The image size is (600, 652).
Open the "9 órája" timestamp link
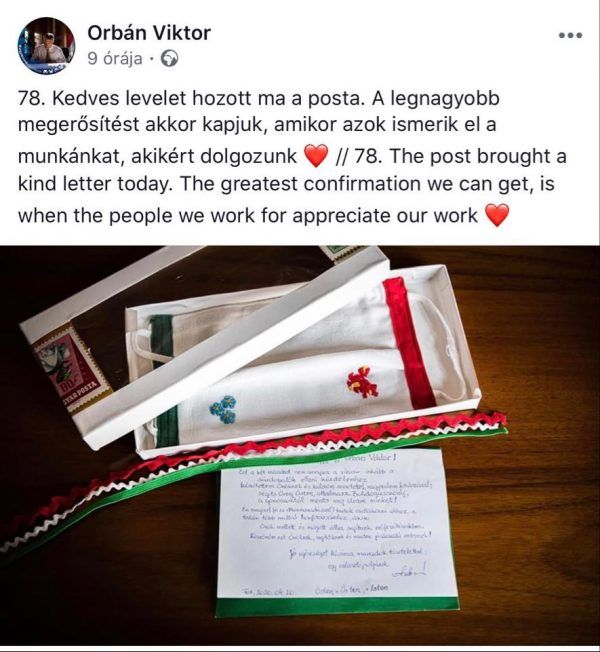tap(115, 59)
